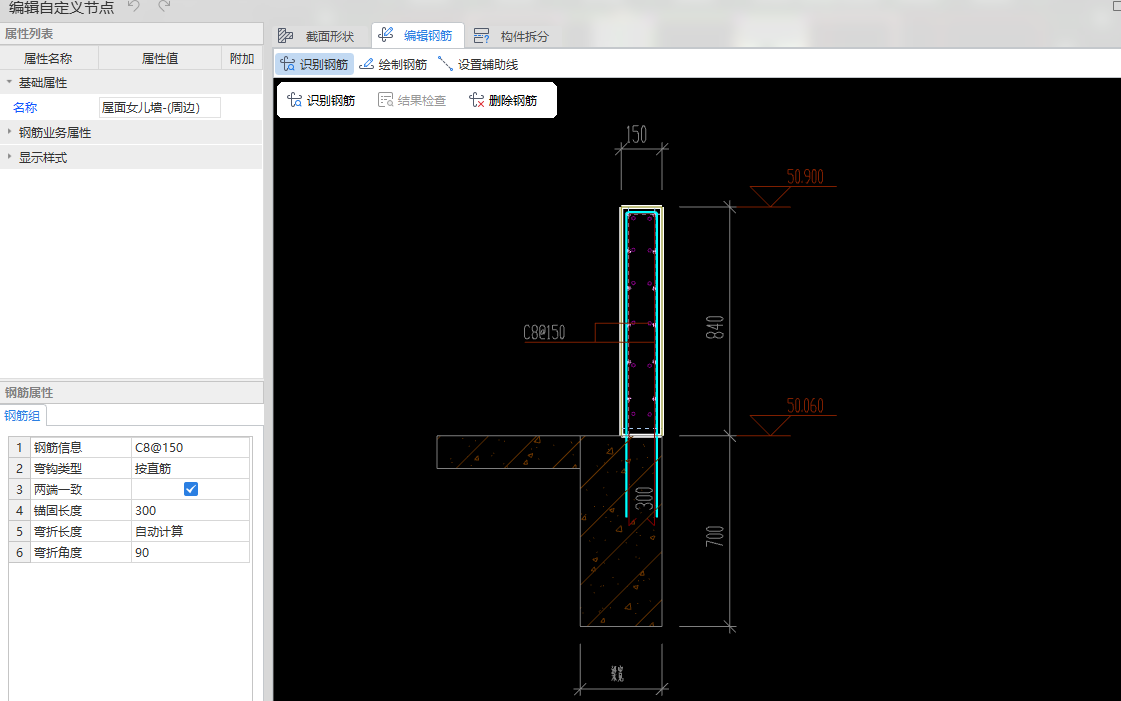Click the redo arrow in title bar
1121x701 pixels.
[164, 6]
